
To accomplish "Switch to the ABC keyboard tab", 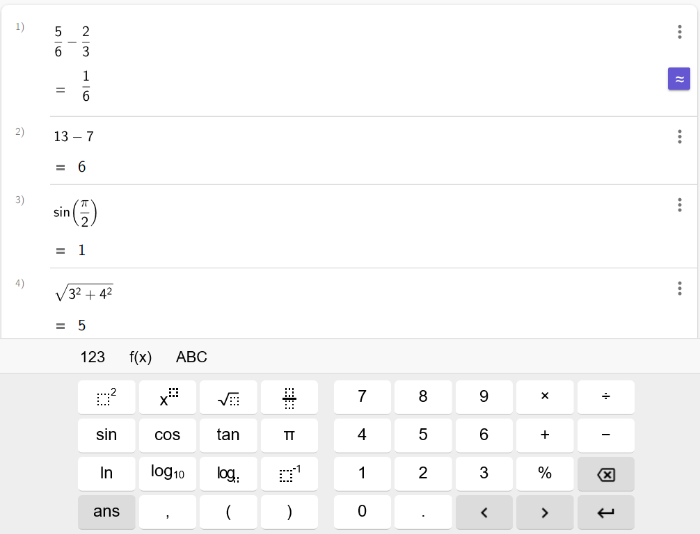I will (x=192, y=357).
